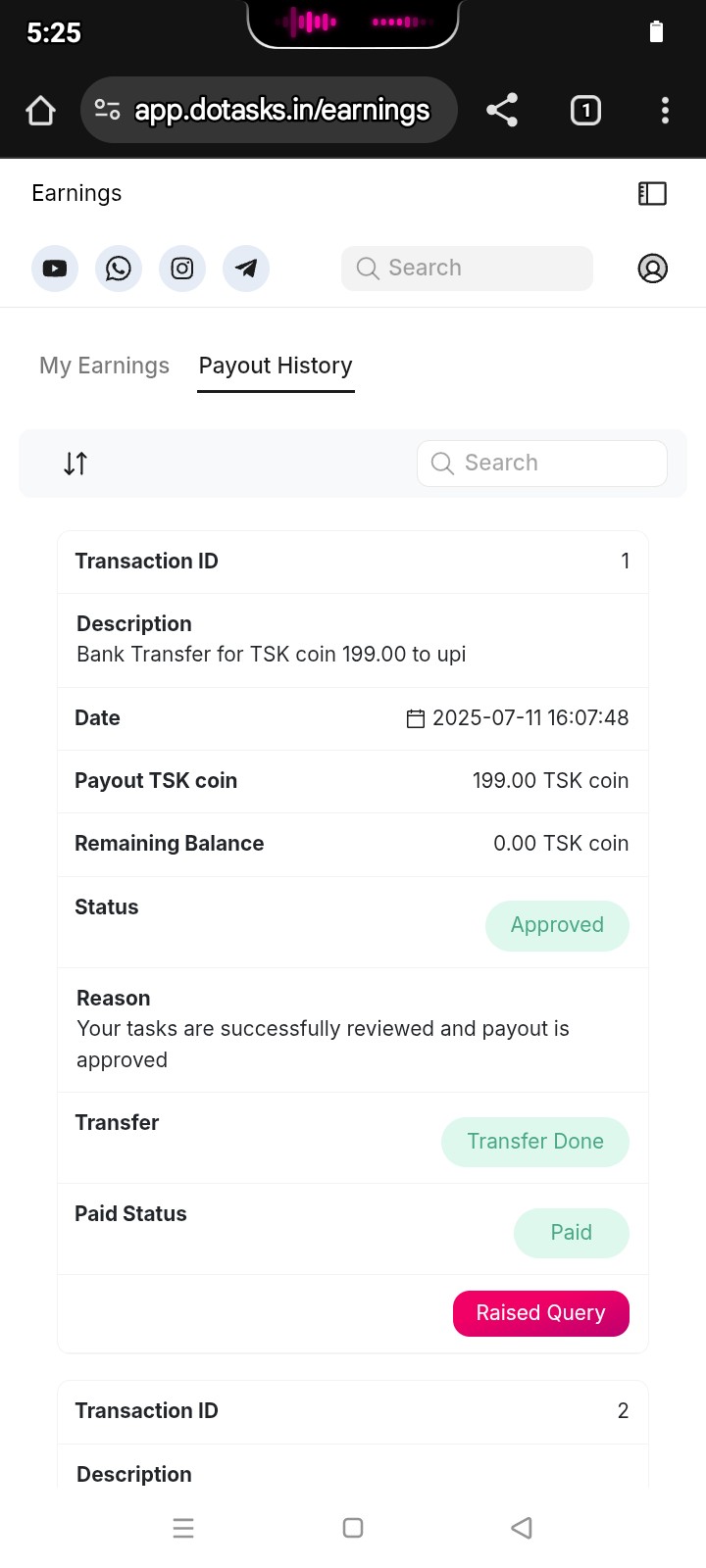This screenshot has height=1568, width=706.
Task: Open the browser three-dot menu
Action: 665,111
